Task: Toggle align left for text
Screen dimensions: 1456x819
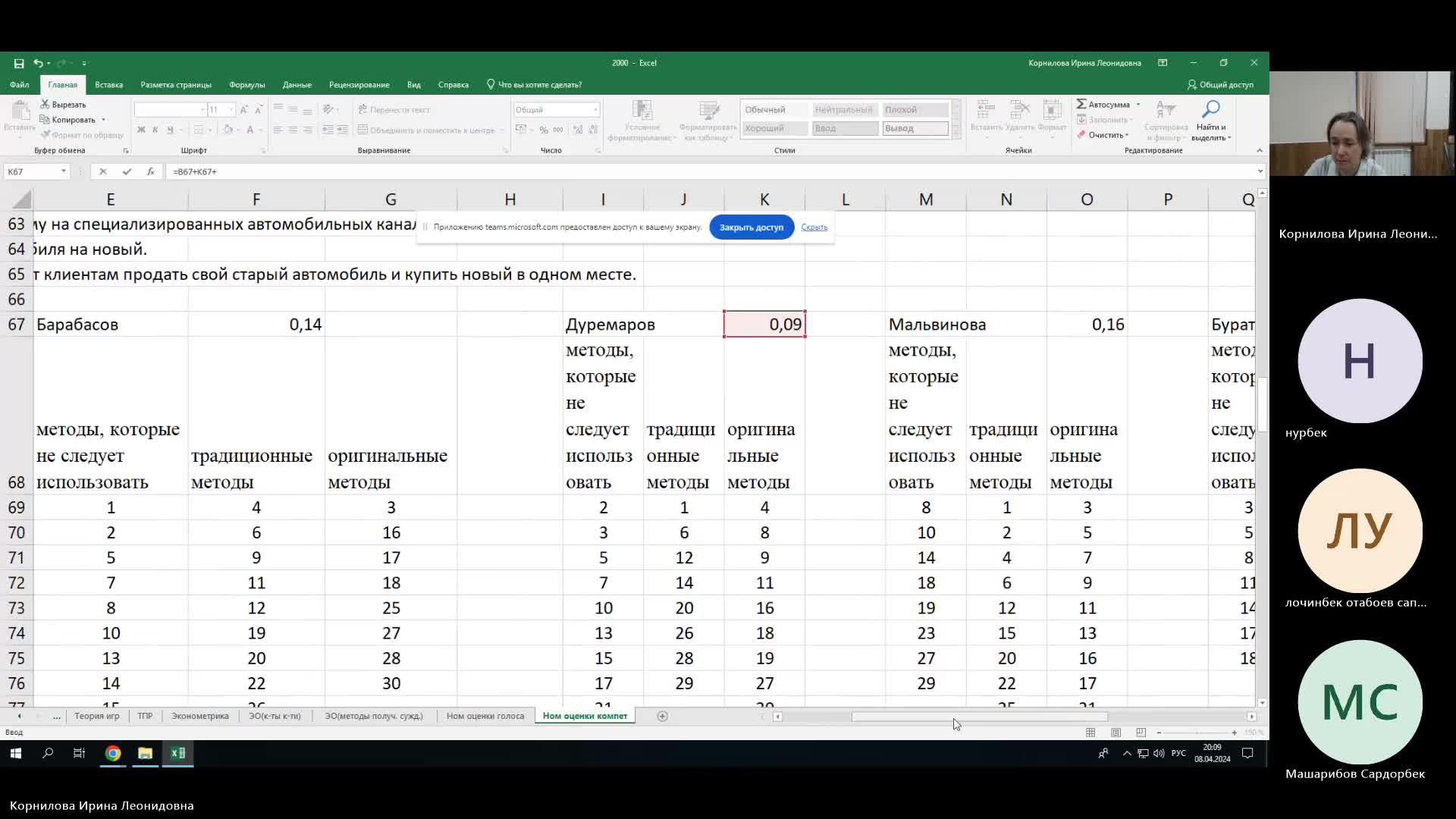Action: 278,130
